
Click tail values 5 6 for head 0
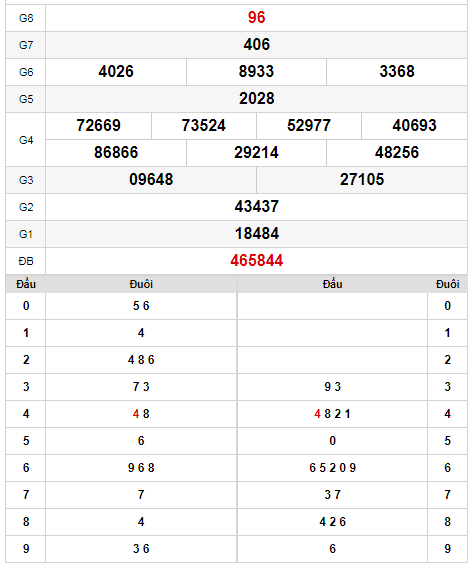point(141,306)
